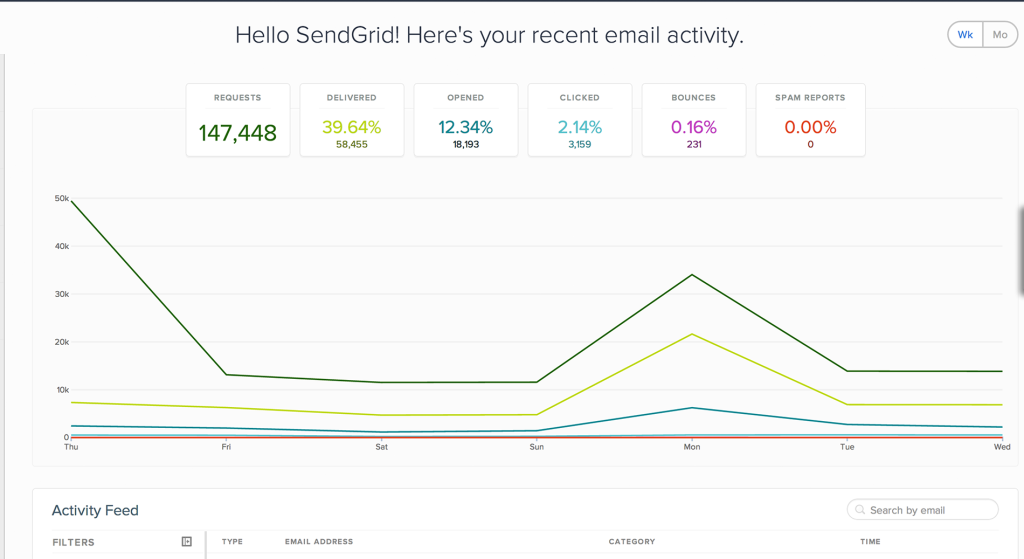The image size is (1024, 559).
Task: Sort by the Type column header
Action: coord(232,541)
